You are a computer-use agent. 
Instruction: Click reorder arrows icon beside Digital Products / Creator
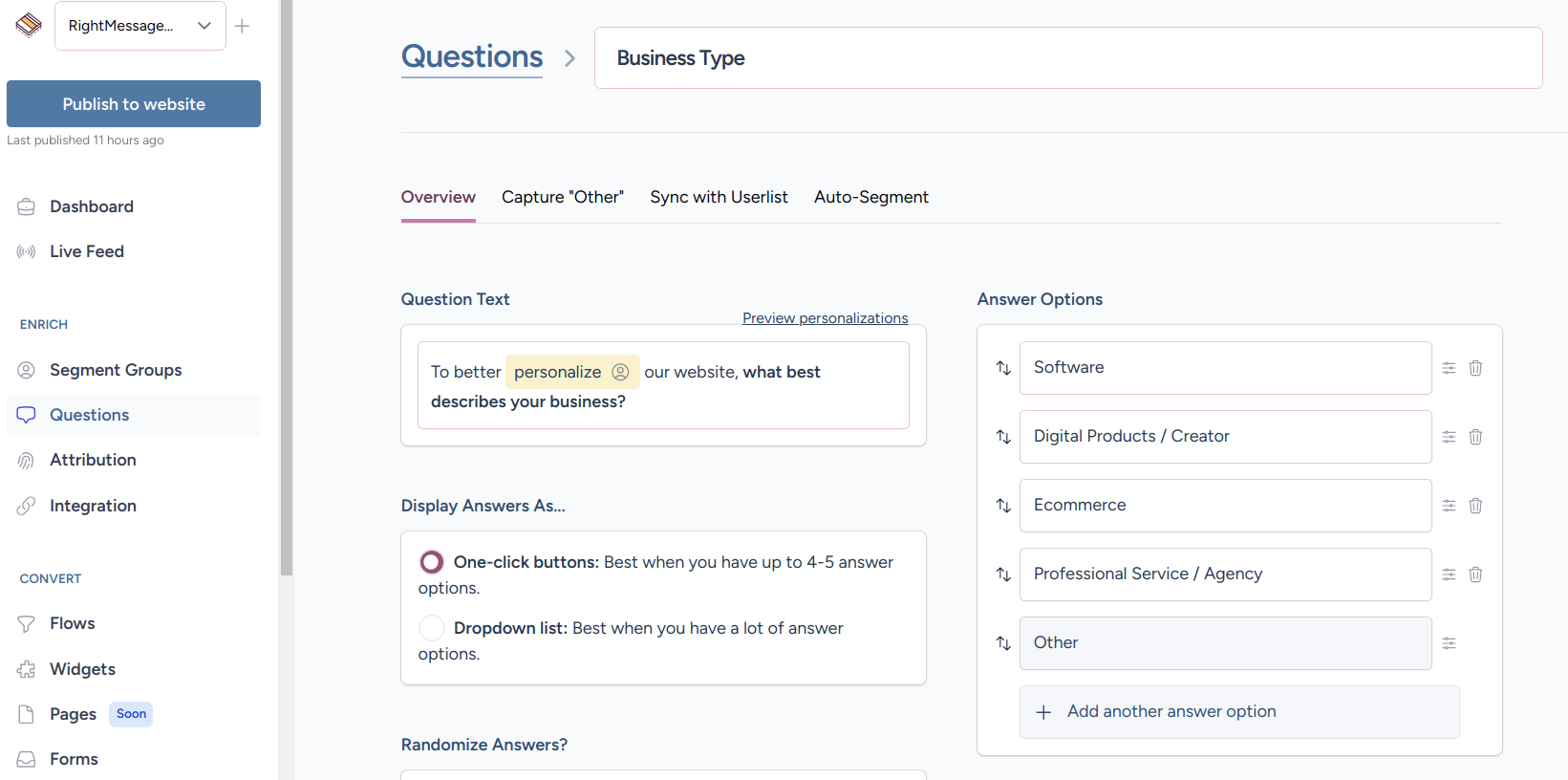click(x=1003, y=437)
